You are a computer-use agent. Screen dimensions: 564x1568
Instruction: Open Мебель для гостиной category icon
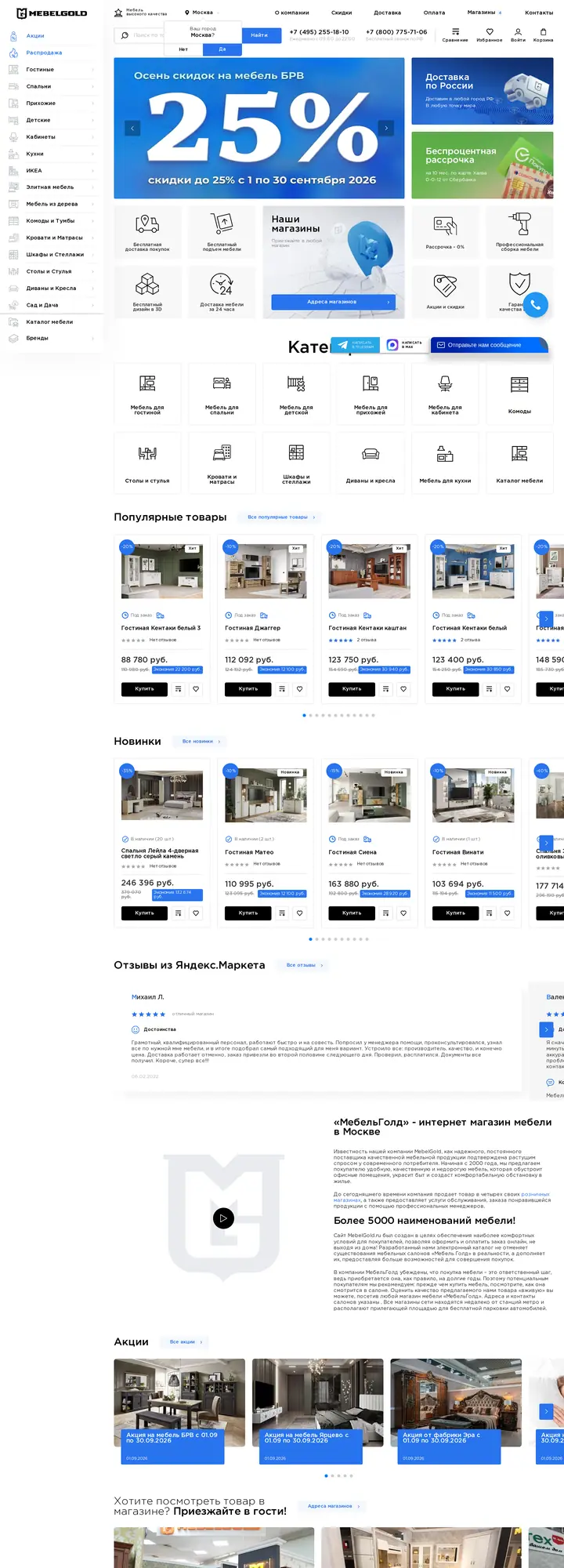click(147, 383)
